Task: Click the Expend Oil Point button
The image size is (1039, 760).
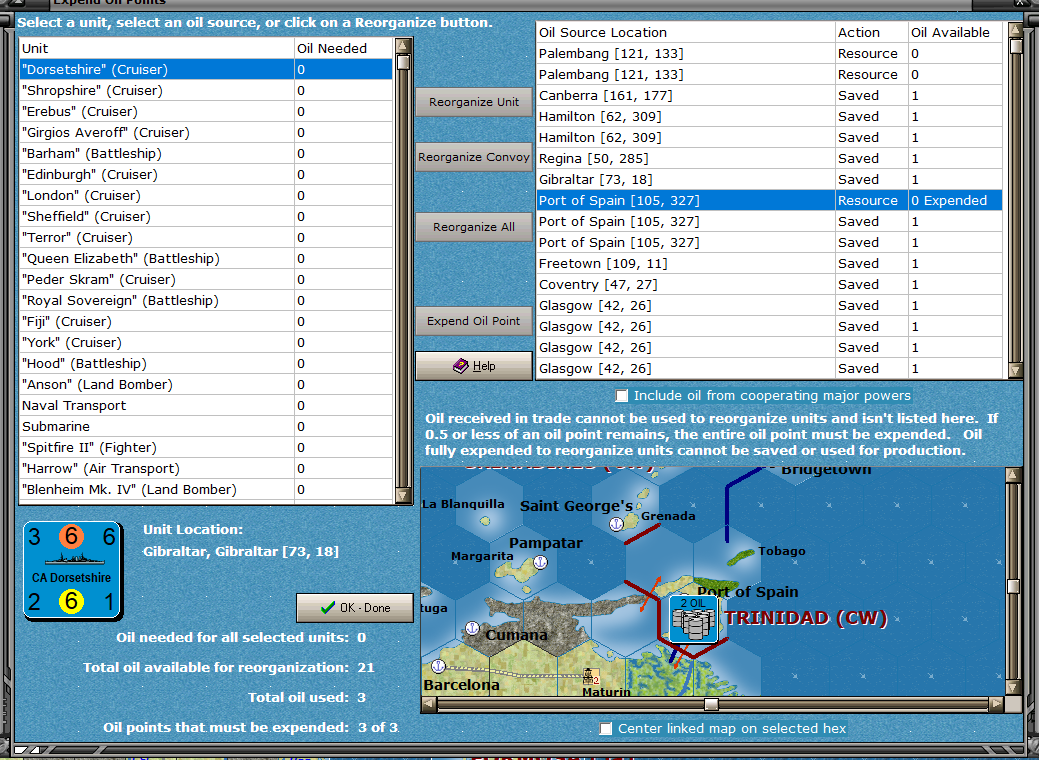Action: point(474,321)
